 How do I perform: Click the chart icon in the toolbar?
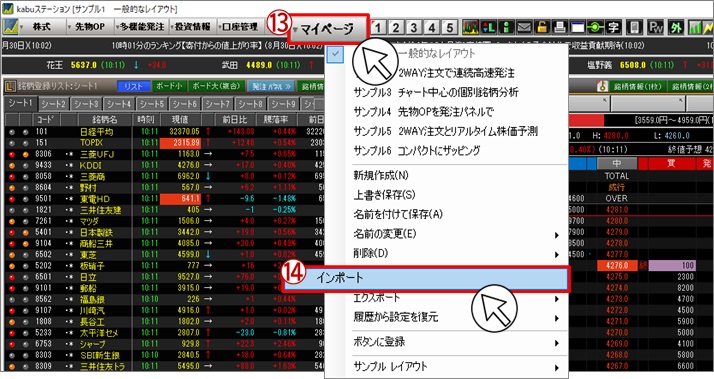470,27
